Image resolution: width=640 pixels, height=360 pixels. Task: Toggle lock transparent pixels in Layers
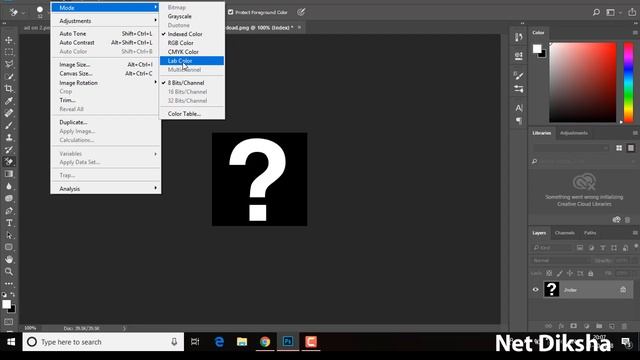tap(549, 273)
